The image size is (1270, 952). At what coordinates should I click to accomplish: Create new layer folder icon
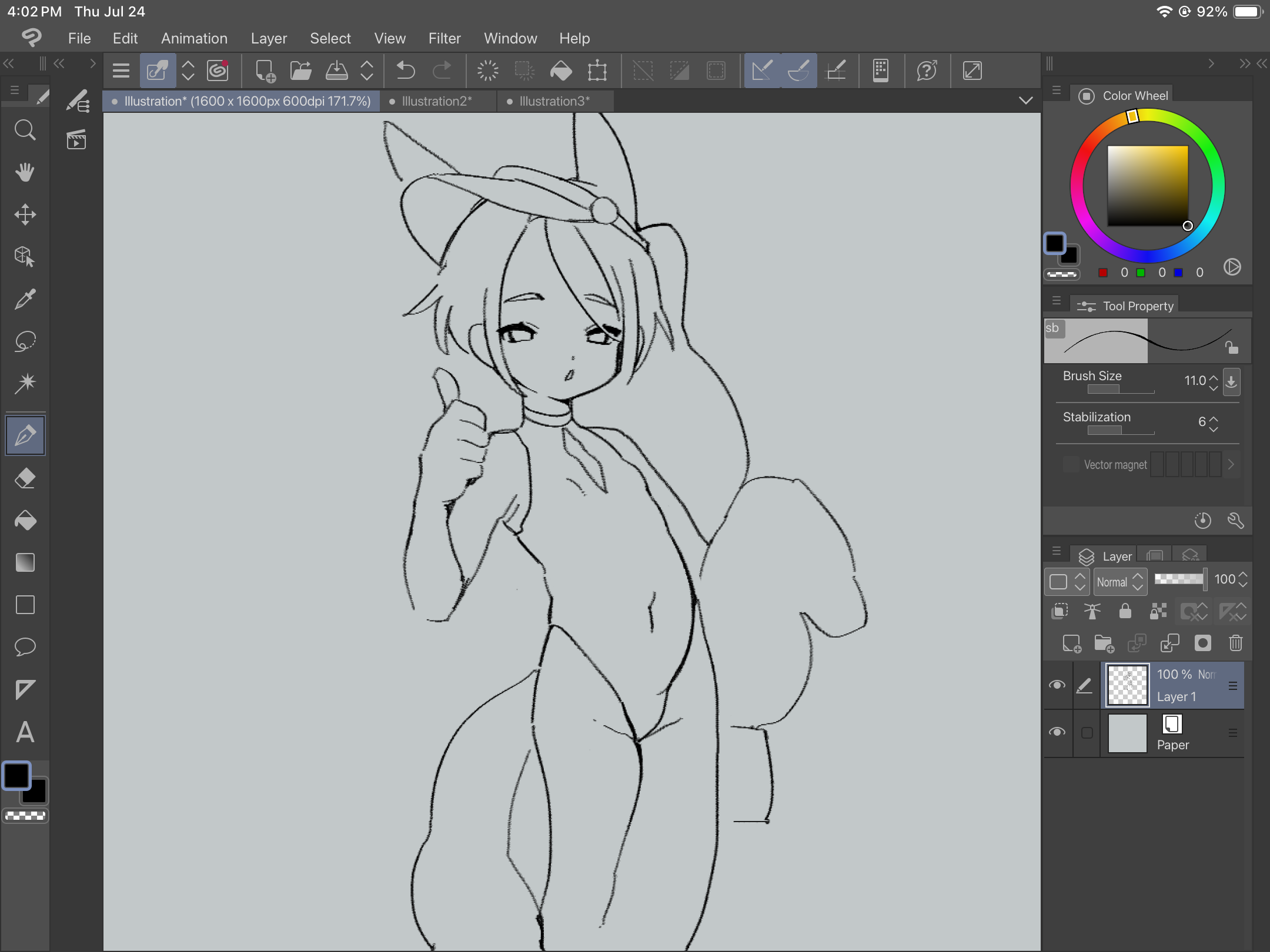pos(1104,643)
